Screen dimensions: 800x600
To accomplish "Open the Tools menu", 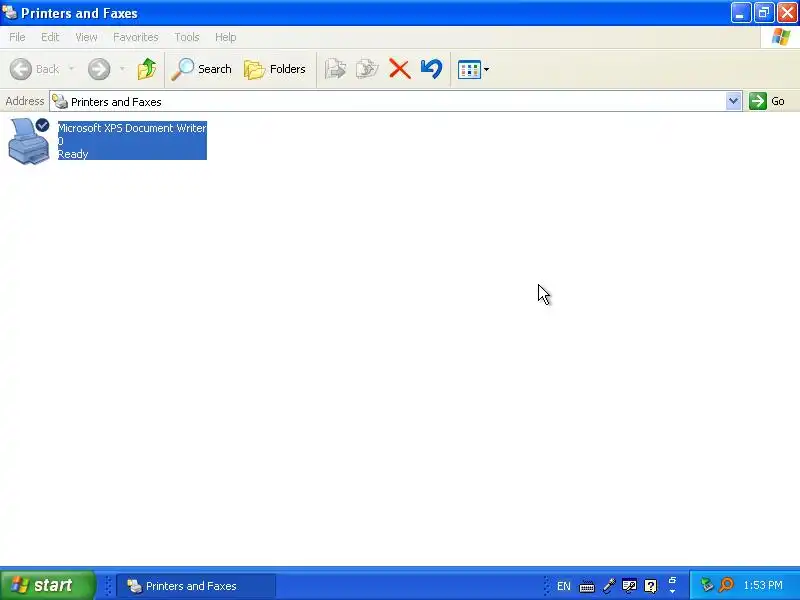I will tap(187, 37).
